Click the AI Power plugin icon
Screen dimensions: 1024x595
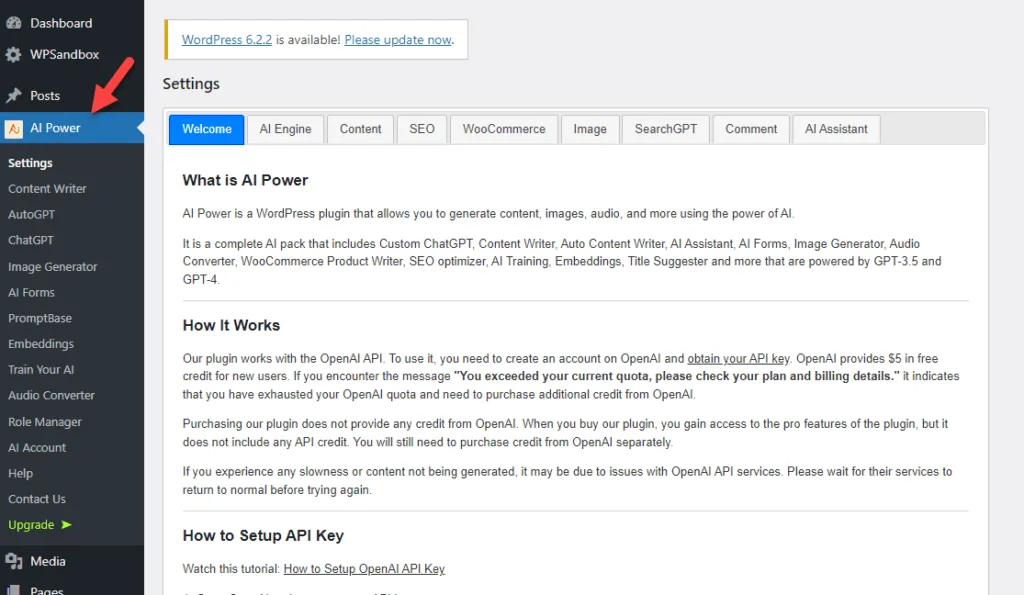click(x=14, y=128)
